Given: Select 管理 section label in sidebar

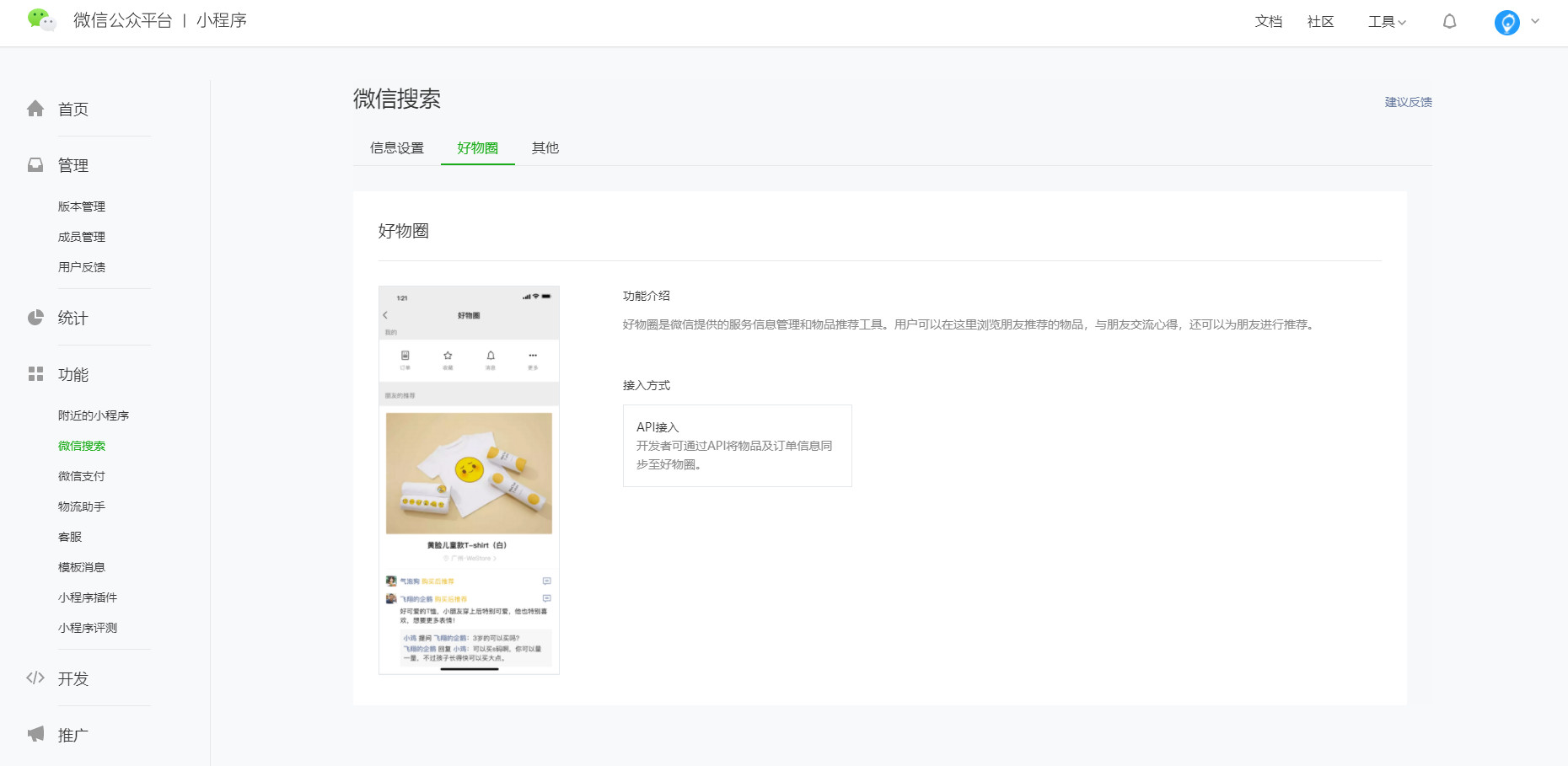Looking at the screenshot, I should pyautogui.click(x=73, y=166).
